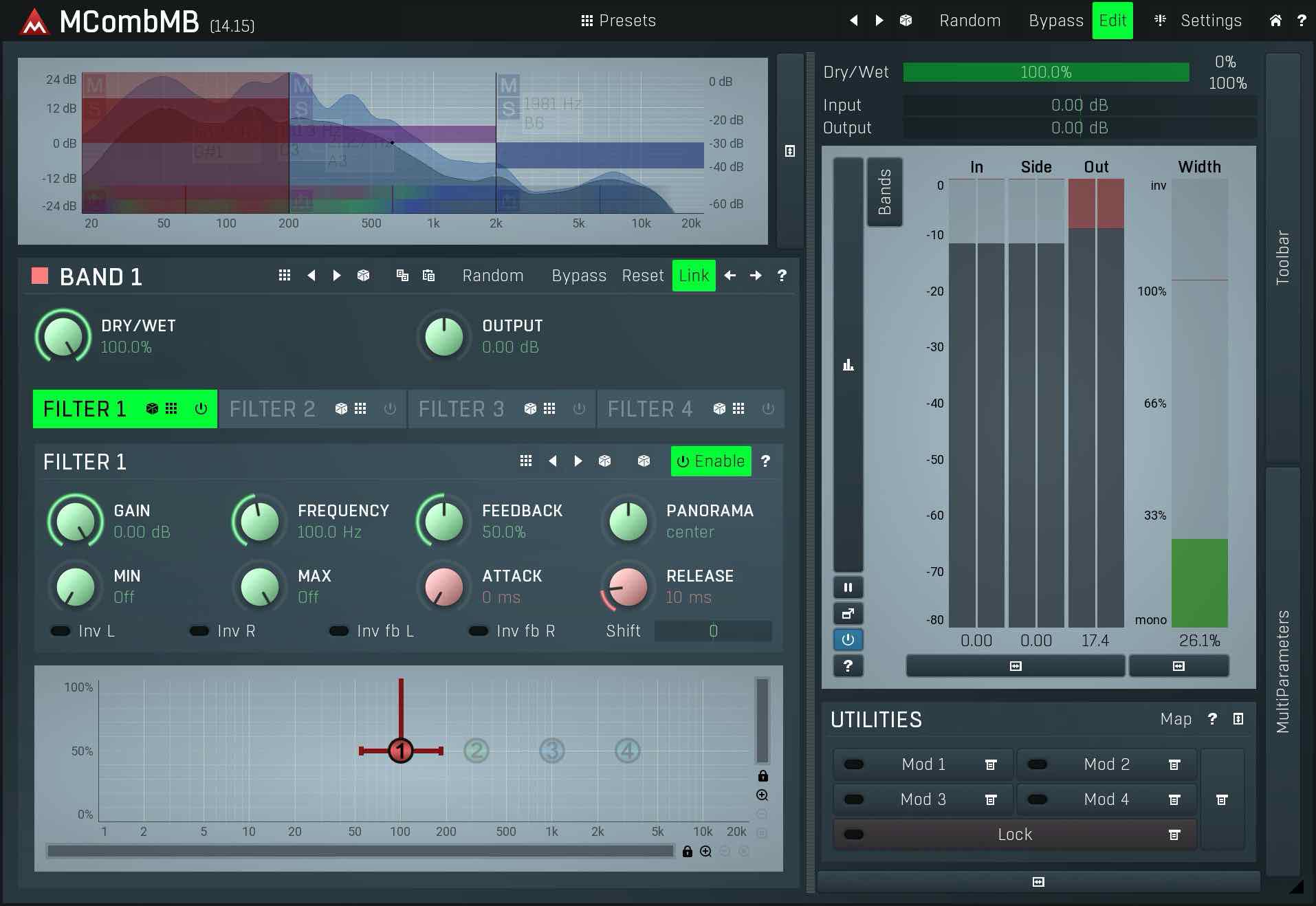Click the global Dry/Wet slider bar
This screenshot has width=1316, height=906.
point(1045,72)
